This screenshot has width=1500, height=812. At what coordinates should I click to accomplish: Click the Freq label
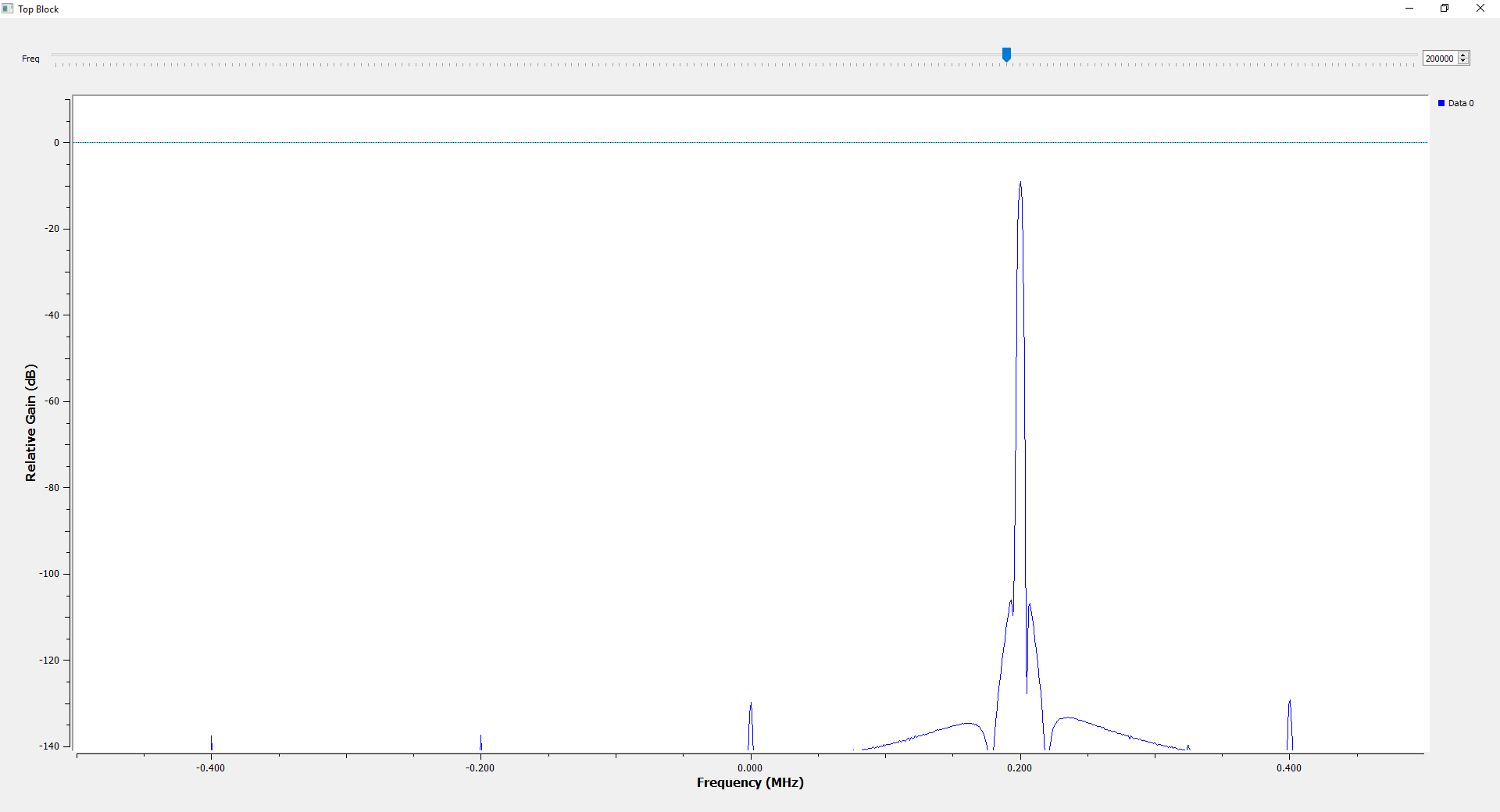(x=30, y=59)
